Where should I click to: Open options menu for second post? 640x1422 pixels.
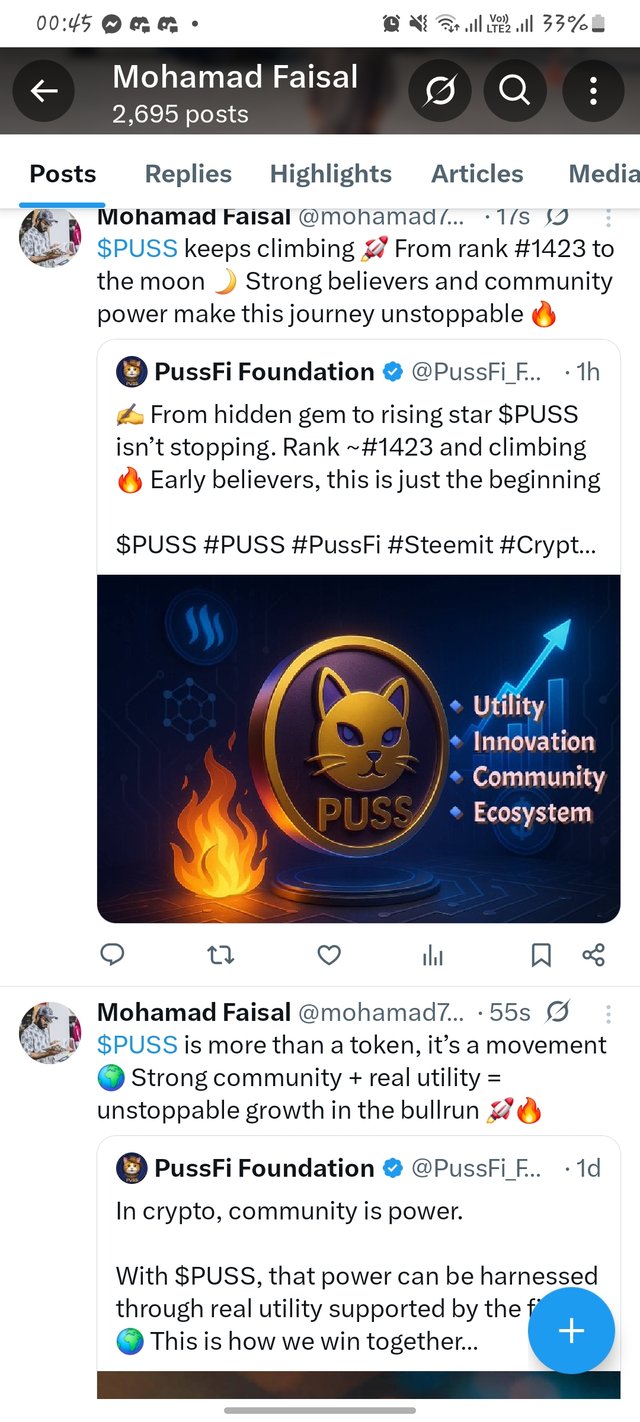(x=607, y=1014)
